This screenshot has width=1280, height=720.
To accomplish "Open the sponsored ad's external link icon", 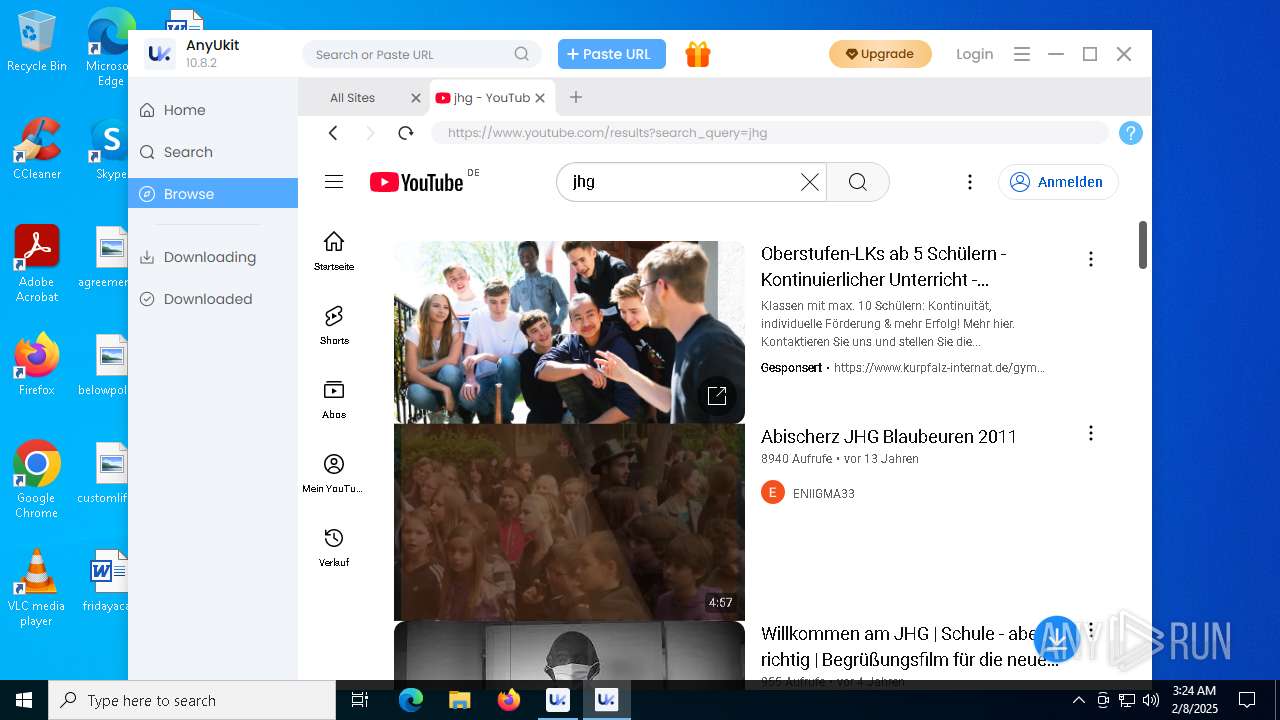I will point(717,396).
